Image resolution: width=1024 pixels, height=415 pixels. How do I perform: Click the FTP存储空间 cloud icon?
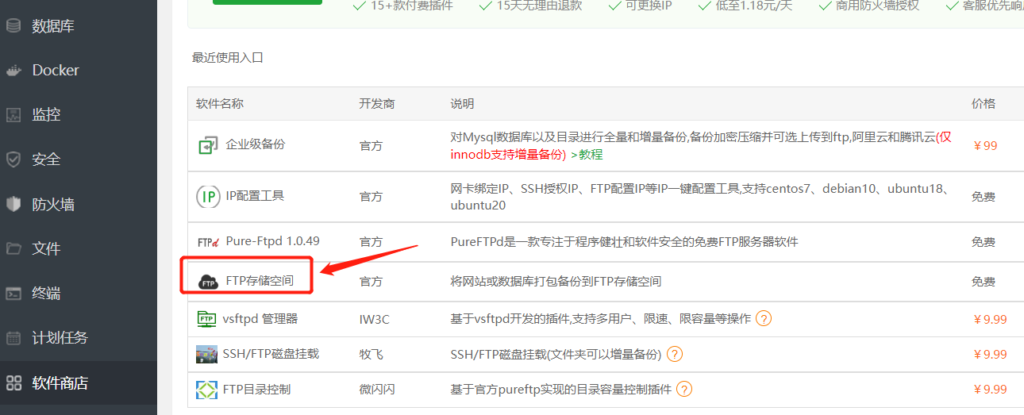[208, 282]
